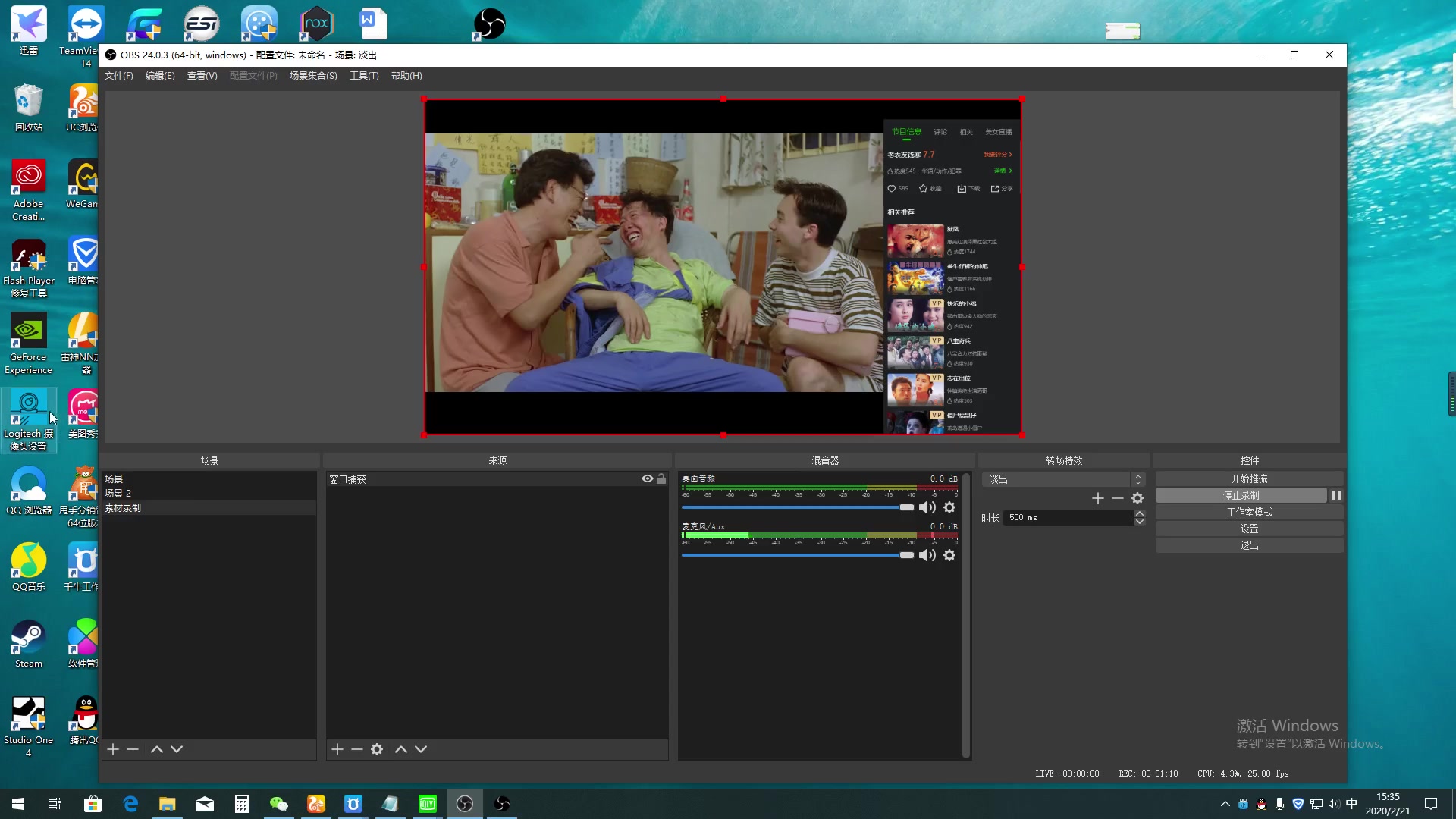Click the Start Streaming button
Image resolution: width=1456 pixels, height=819 pixels.
click(1249, 479)
